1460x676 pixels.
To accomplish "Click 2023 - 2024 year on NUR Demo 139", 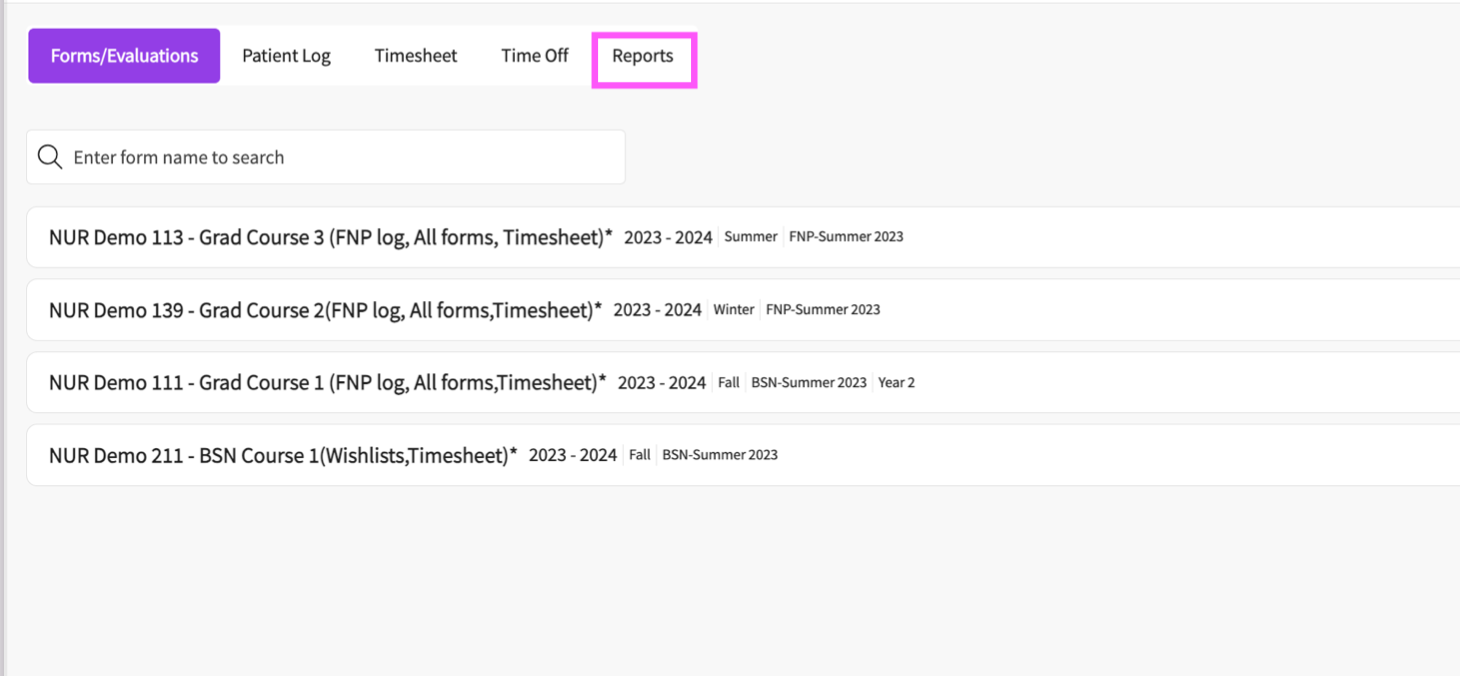I will pyautogui.click(x=657, y=310).
